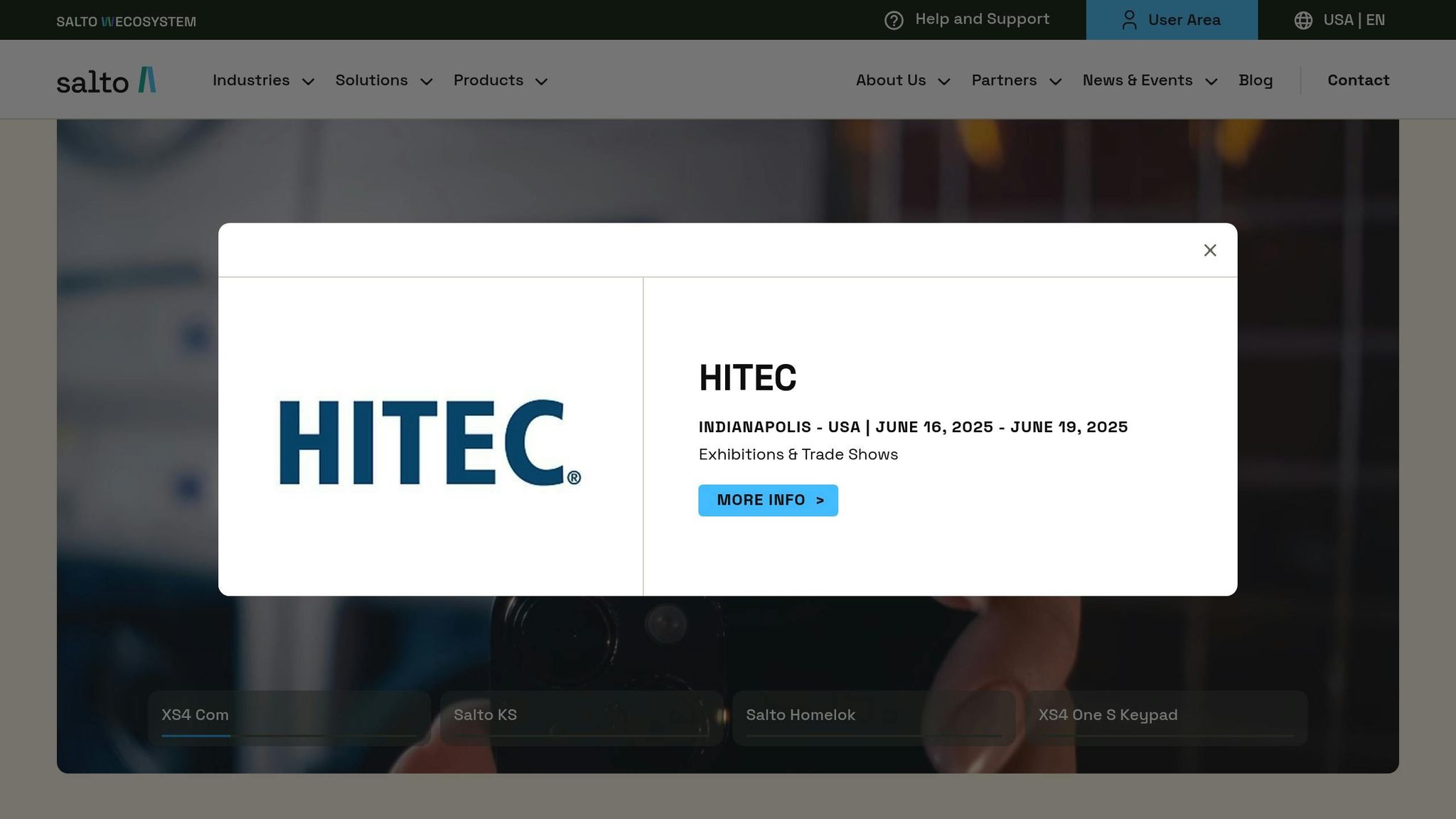Expand the About Us chevron
1456x819 pixels.
coord(944,82)
